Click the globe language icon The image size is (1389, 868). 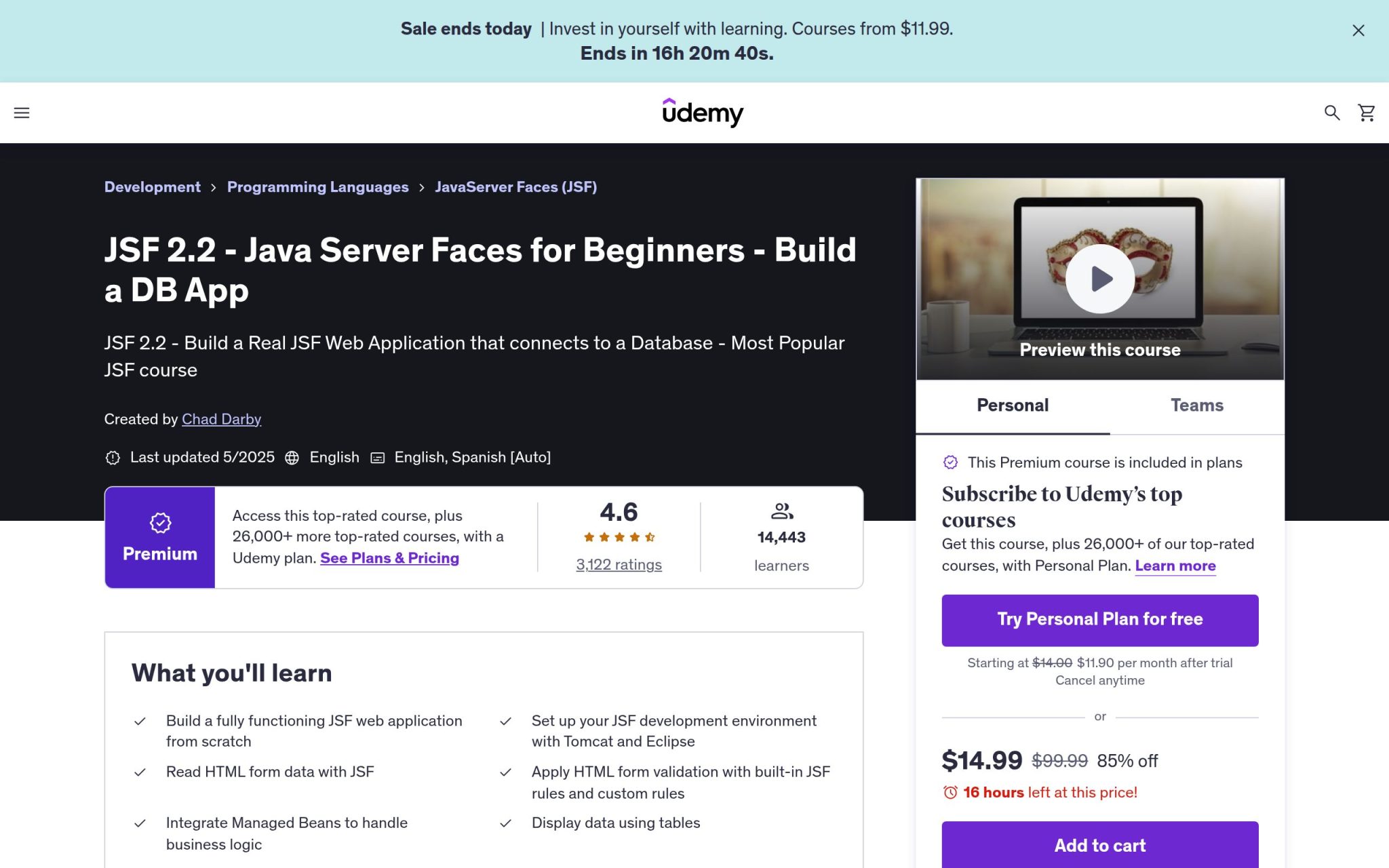click(292, 458)
